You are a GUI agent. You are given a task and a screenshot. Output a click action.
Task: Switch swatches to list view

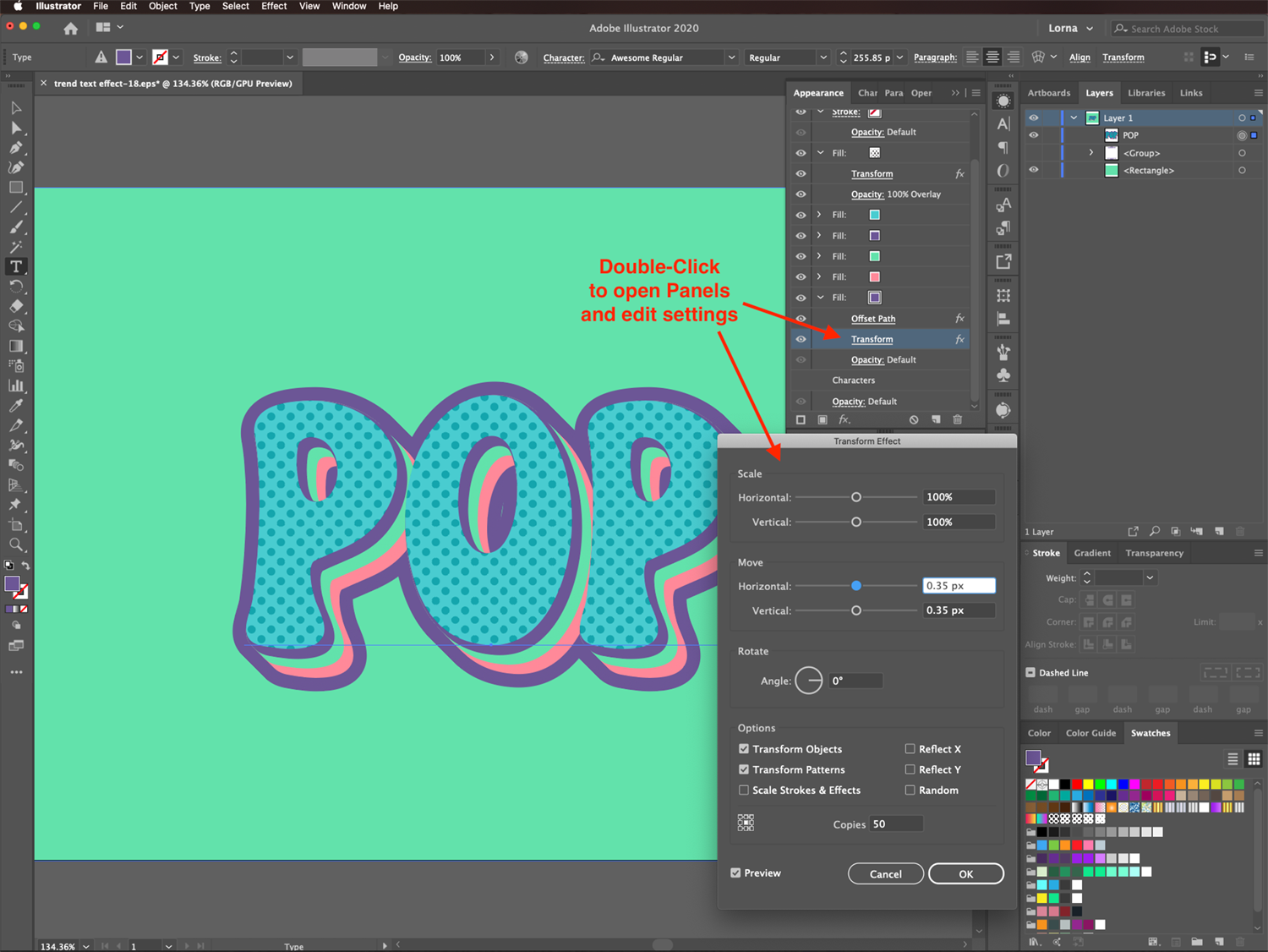pyautogui.click(x=1232, y=758)
